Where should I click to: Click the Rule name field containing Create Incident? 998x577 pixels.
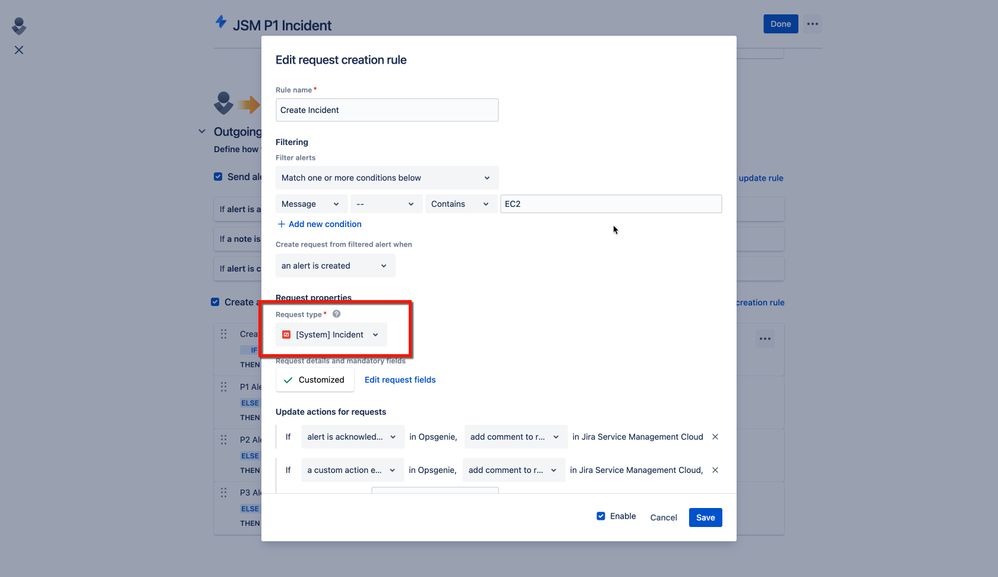pos(387,110)
